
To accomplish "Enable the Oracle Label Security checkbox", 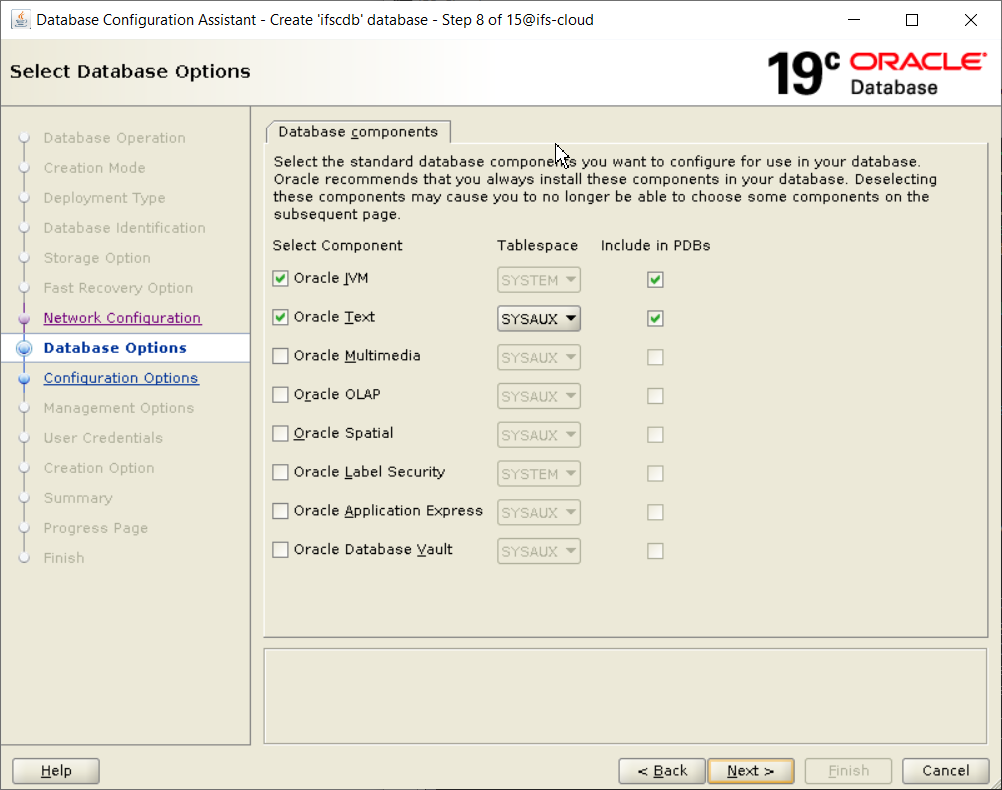I will 280,472.
